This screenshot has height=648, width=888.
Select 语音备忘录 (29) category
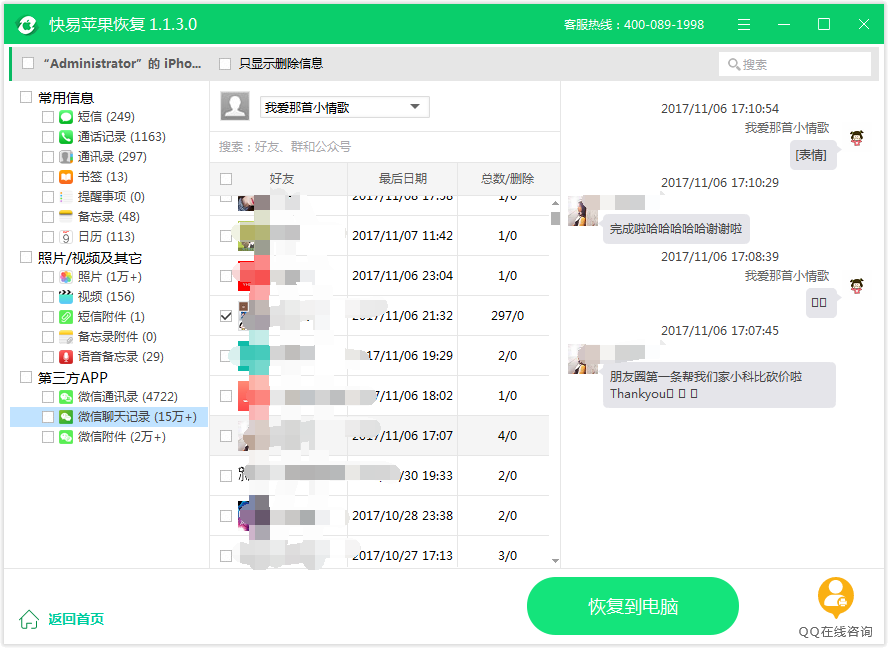click(121, 357)
